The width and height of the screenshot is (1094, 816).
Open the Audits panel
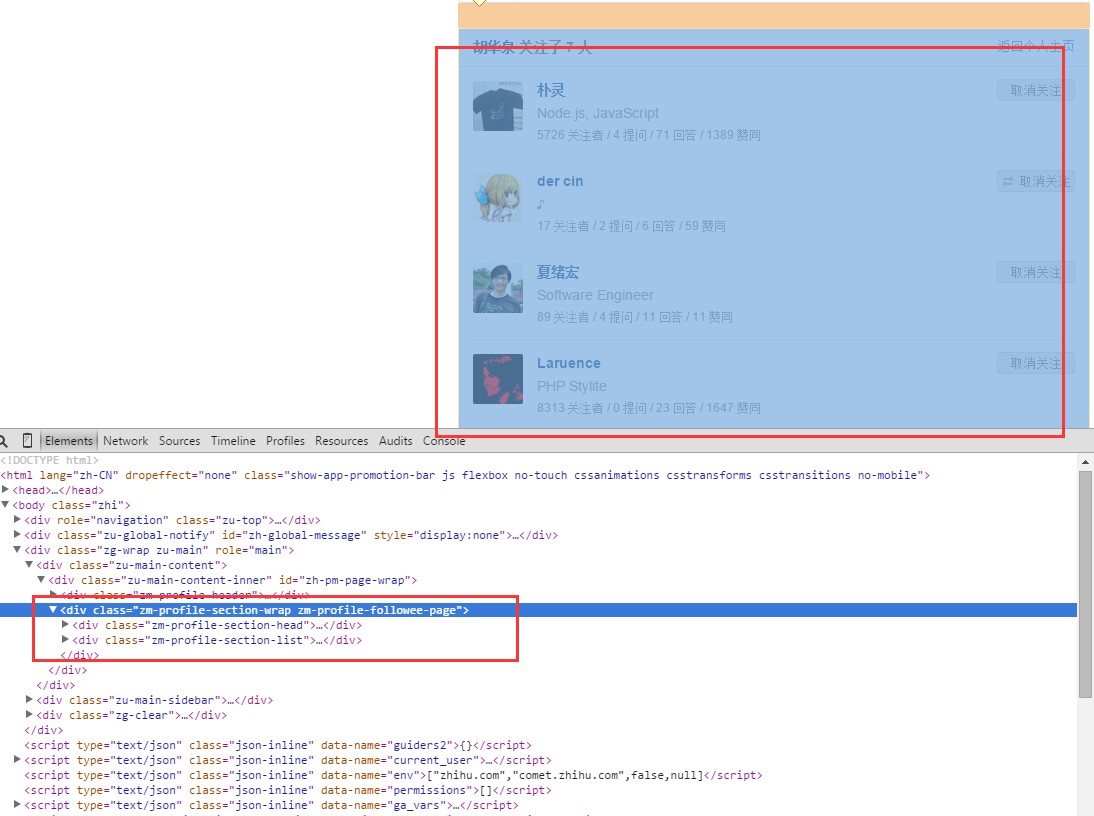pyautogui.click(x=396, y=440)
